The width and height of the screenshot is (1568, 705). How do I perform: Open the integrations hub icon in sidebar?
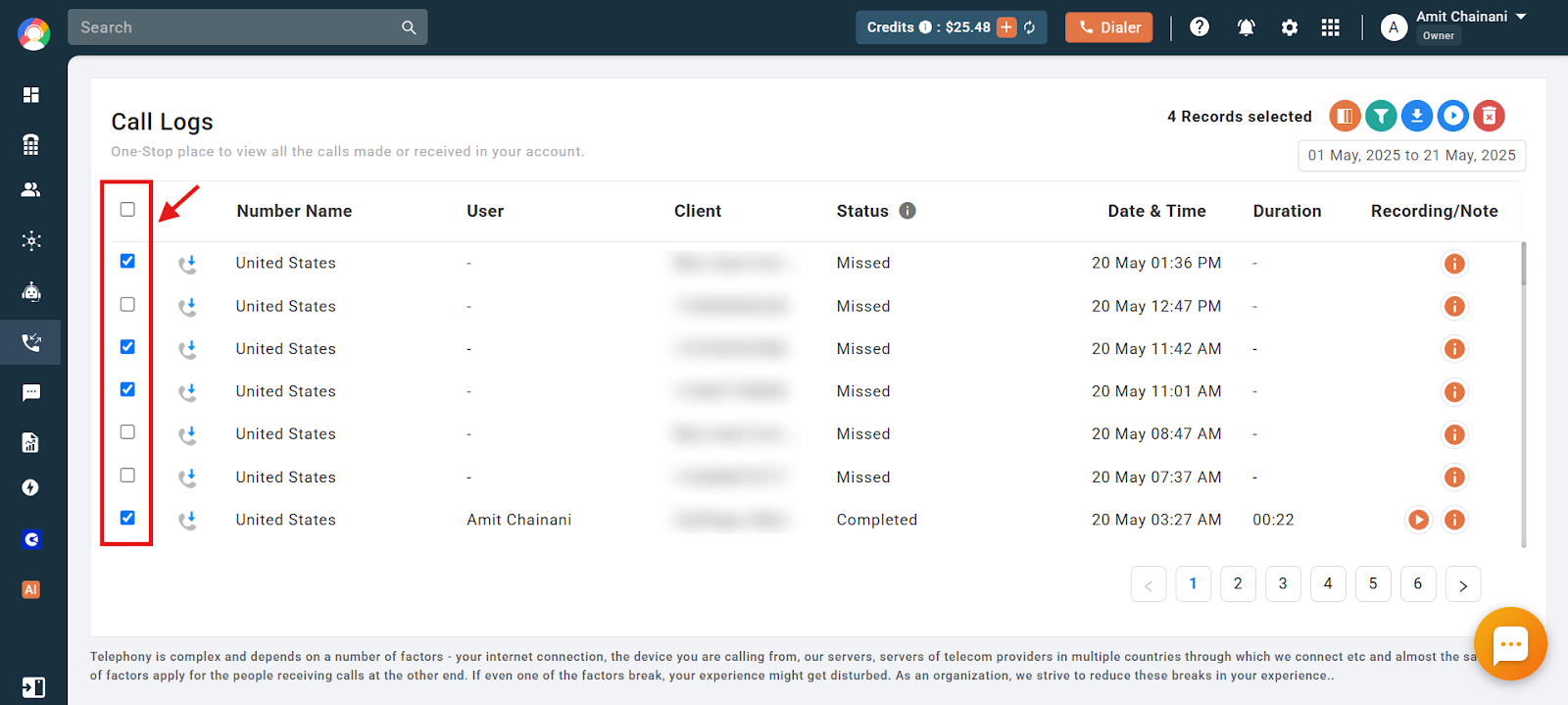tap(31, 241)
